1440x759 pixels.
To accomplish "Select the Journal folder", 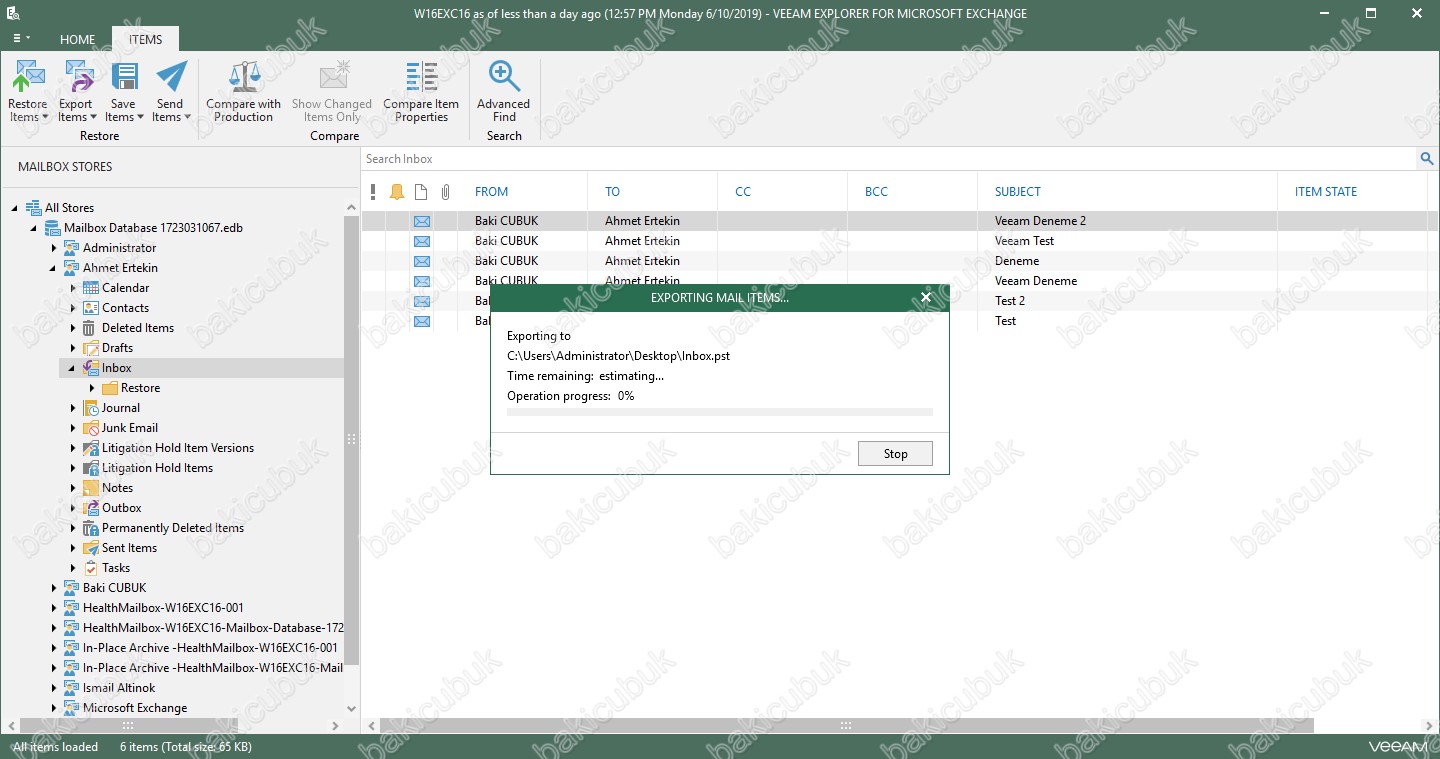I will (121, 408).
